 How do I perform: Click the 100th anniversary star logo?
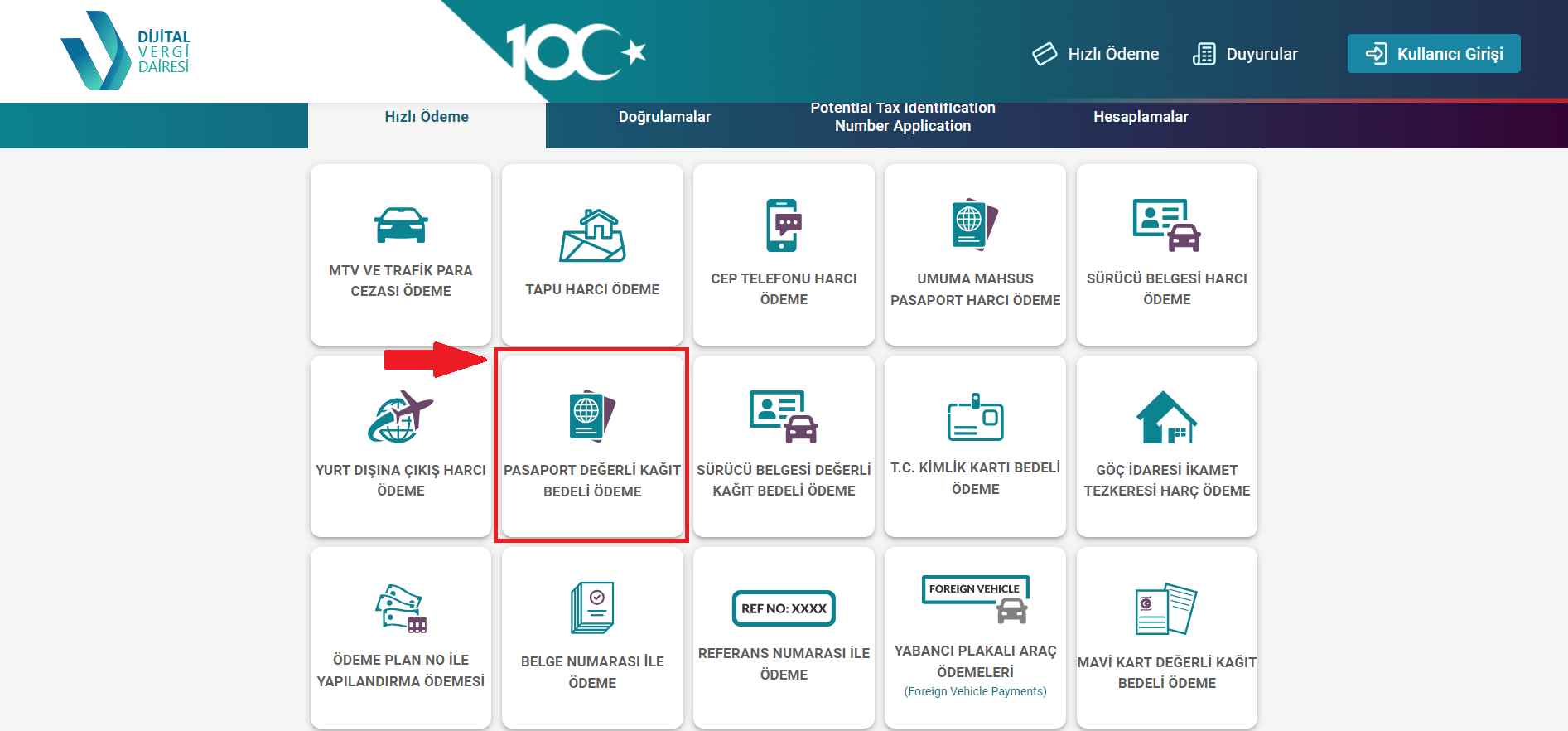click(x=576, y=51)
